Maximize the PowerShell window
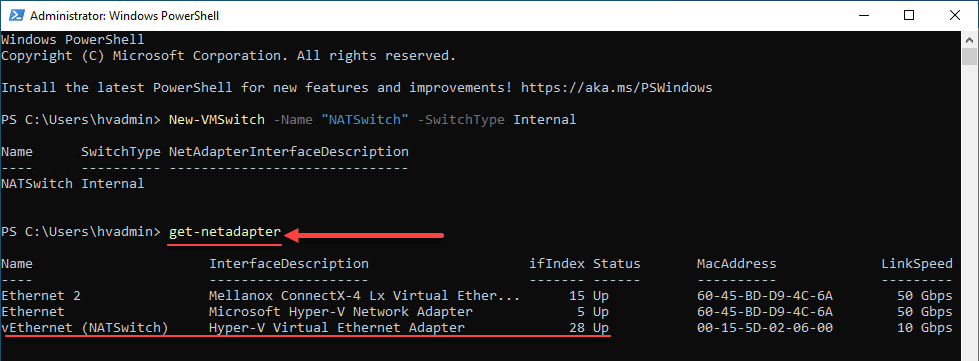 [909, 15]
